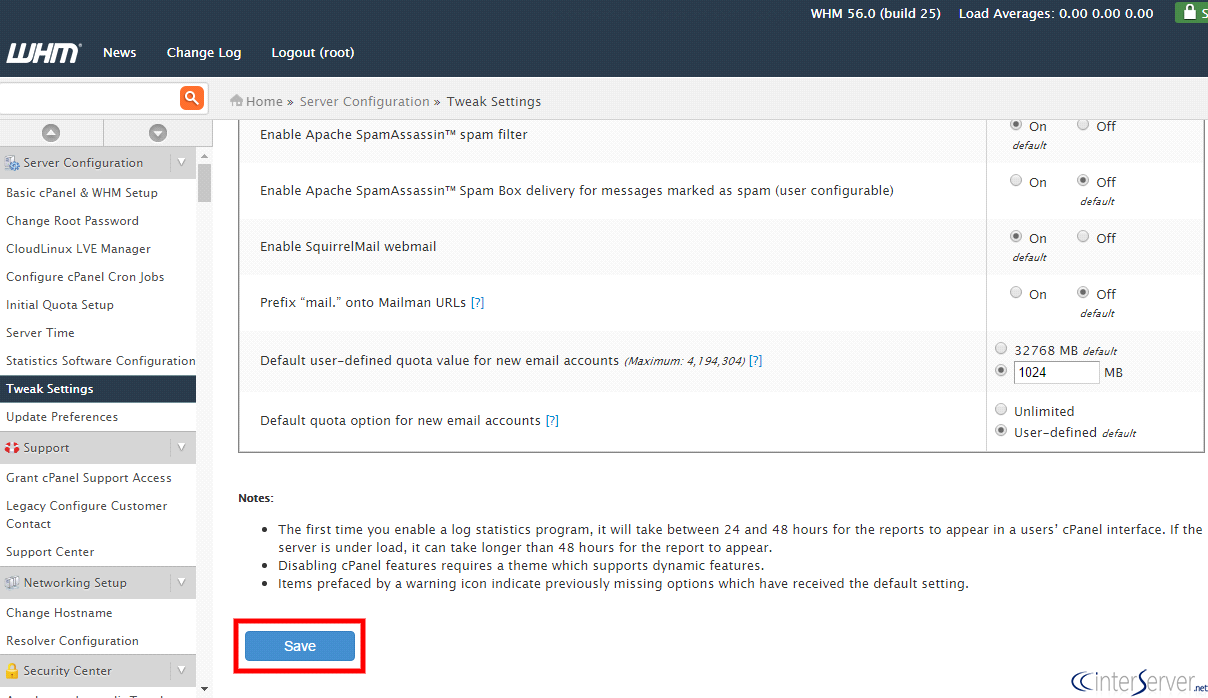Click the orange search magnifier button

(191, 98)
